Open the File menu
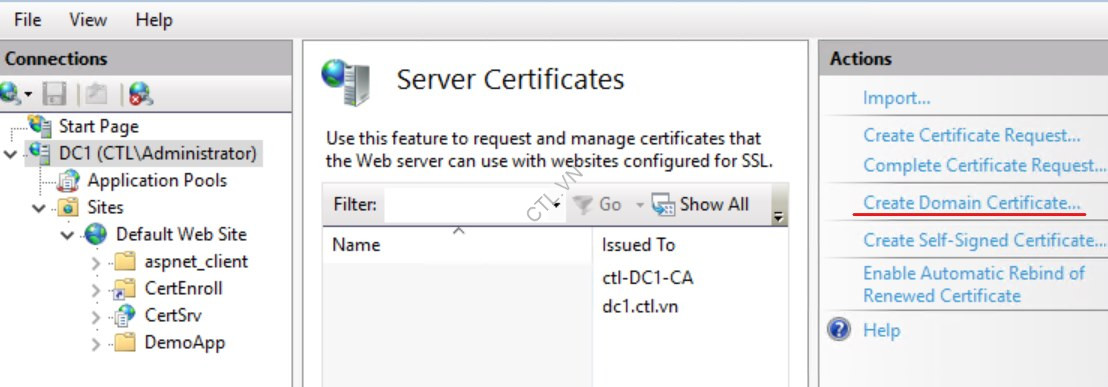Screen dimensions: 1108x387 (28, 20)
